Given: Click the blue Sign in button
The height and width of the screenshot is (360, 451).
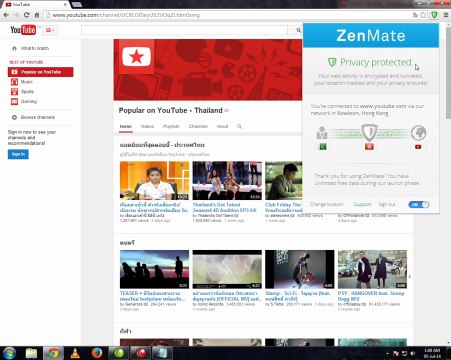Looking at the screenshot, I should (x=18, y=154).
